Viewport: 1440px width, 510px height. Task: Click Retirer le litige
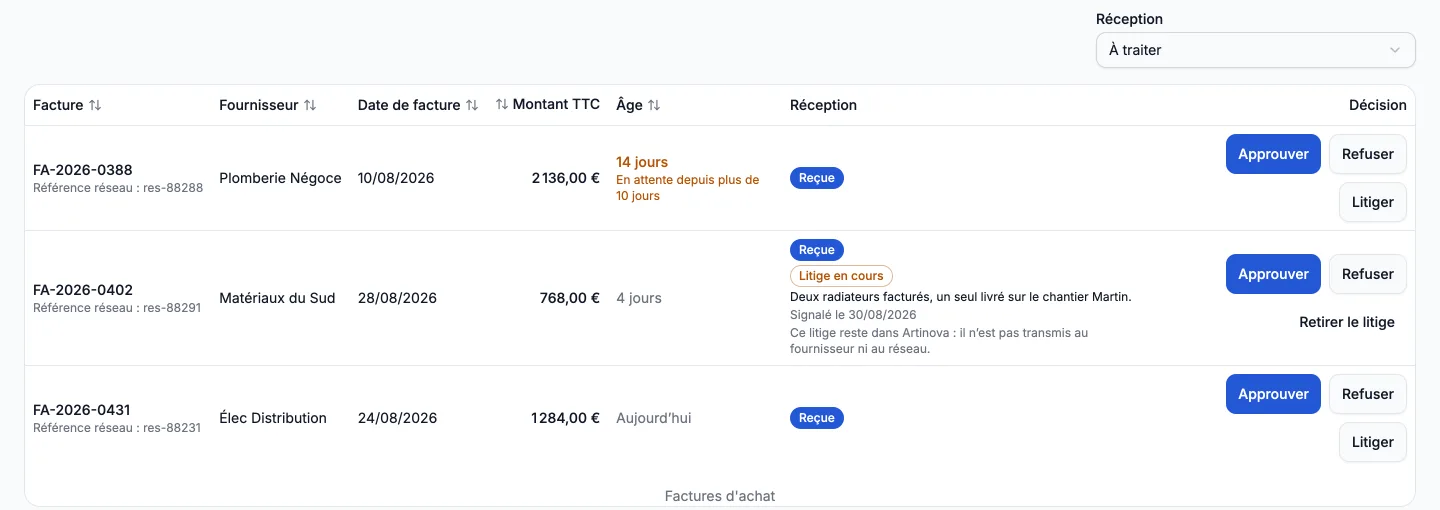point(1346,322)
